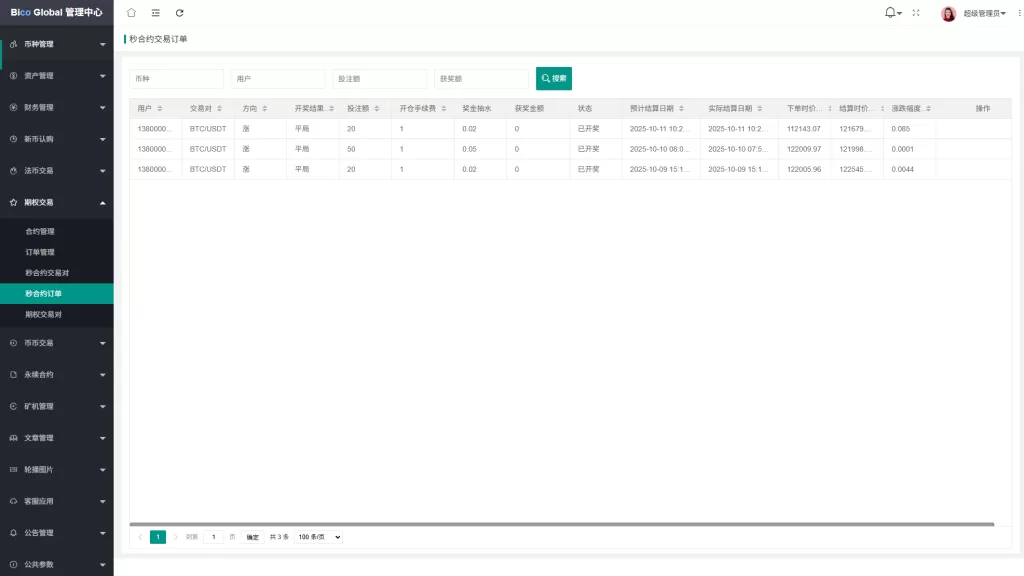The image size is (1024, 576).
Task: Open the 100条/页 page size dropdown
Action: [x=318, y=537]
